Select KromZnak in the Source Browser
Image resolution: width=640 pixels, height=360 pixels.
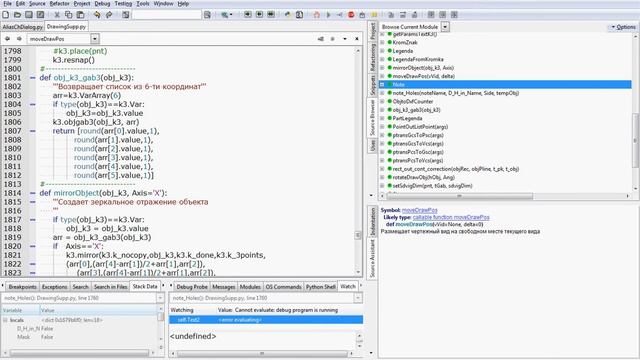[x=405, y=42]
